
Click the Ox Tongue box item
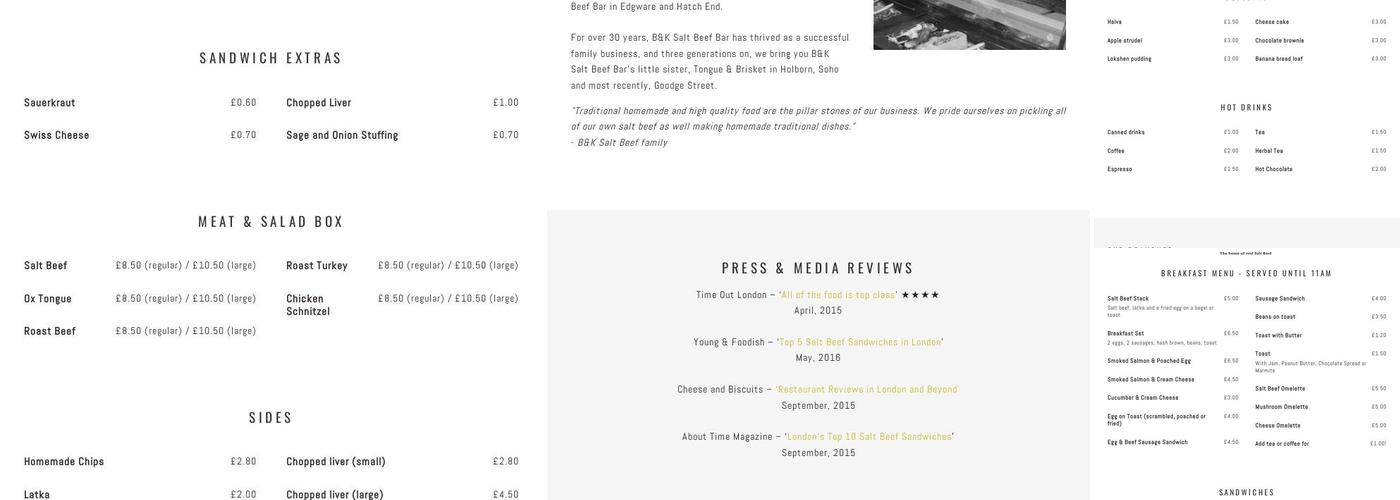point(48,299)
